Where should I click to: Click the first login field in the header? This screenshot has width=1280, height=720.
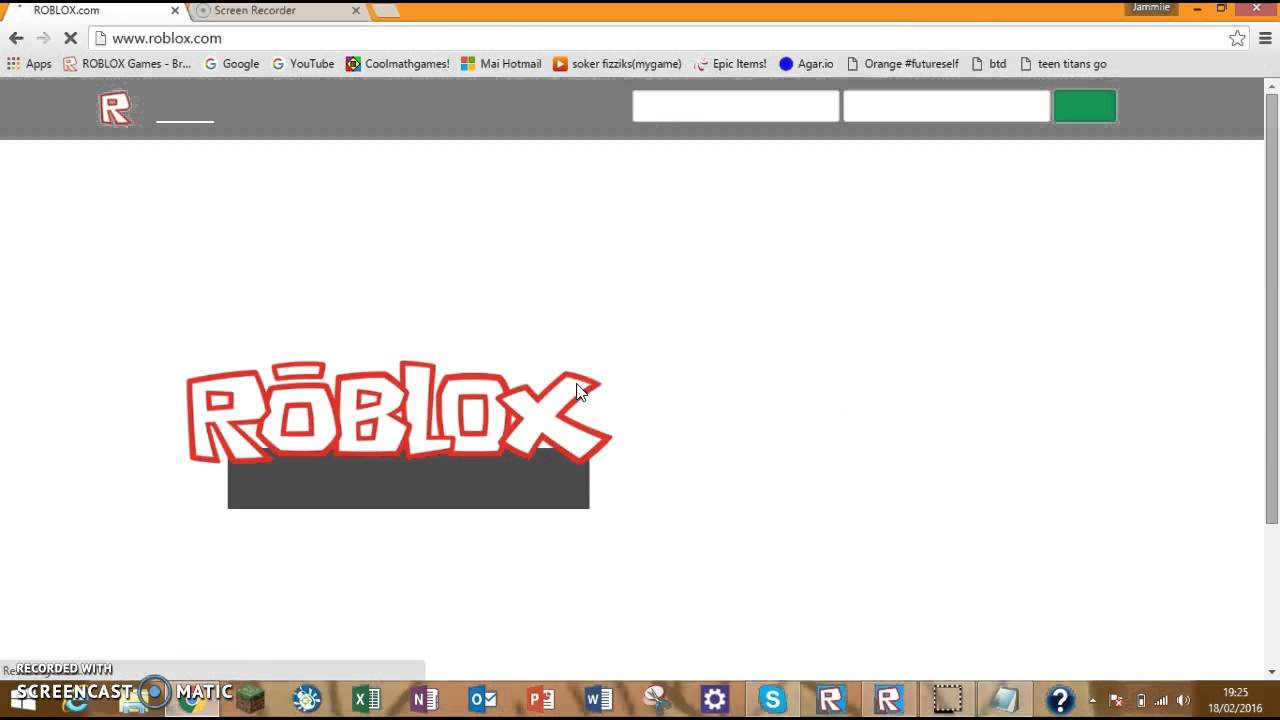pos(736,106)
